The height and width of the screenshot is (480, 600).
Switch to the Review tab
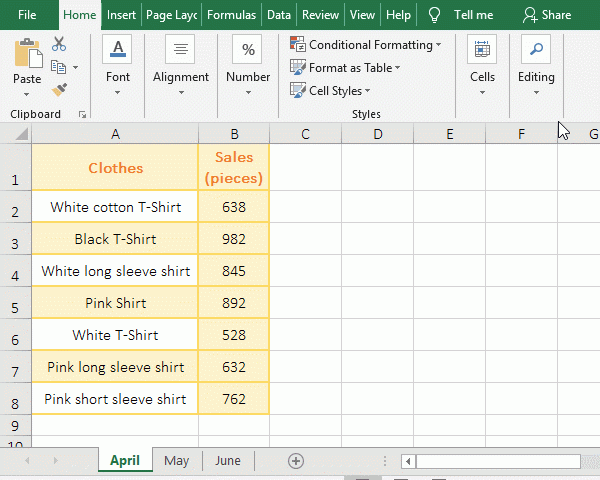(x=320, y=15)
